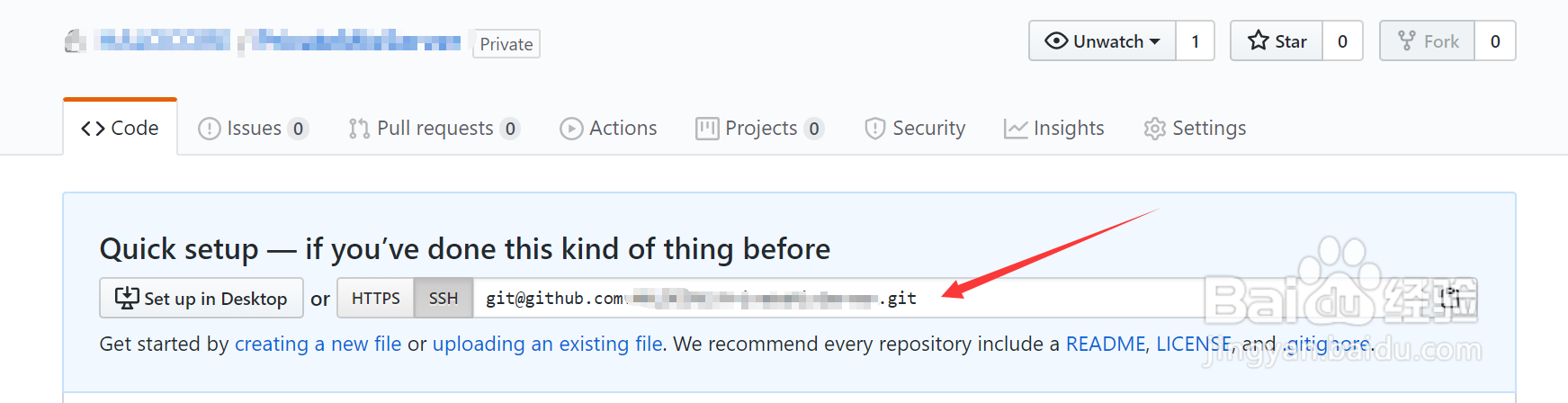Open the Unwatch dropdown
1568x403 pixels.
click(x=1102, y=41)
